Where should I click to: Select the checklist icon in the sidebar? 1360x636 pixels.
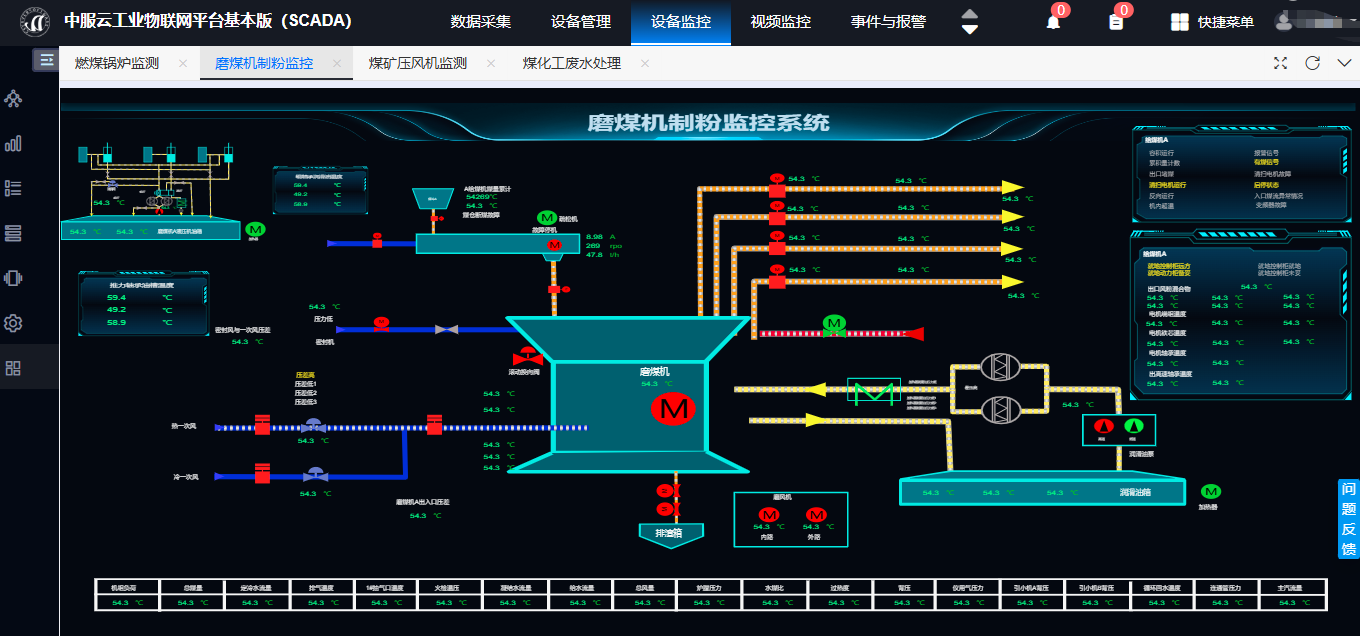14,188
